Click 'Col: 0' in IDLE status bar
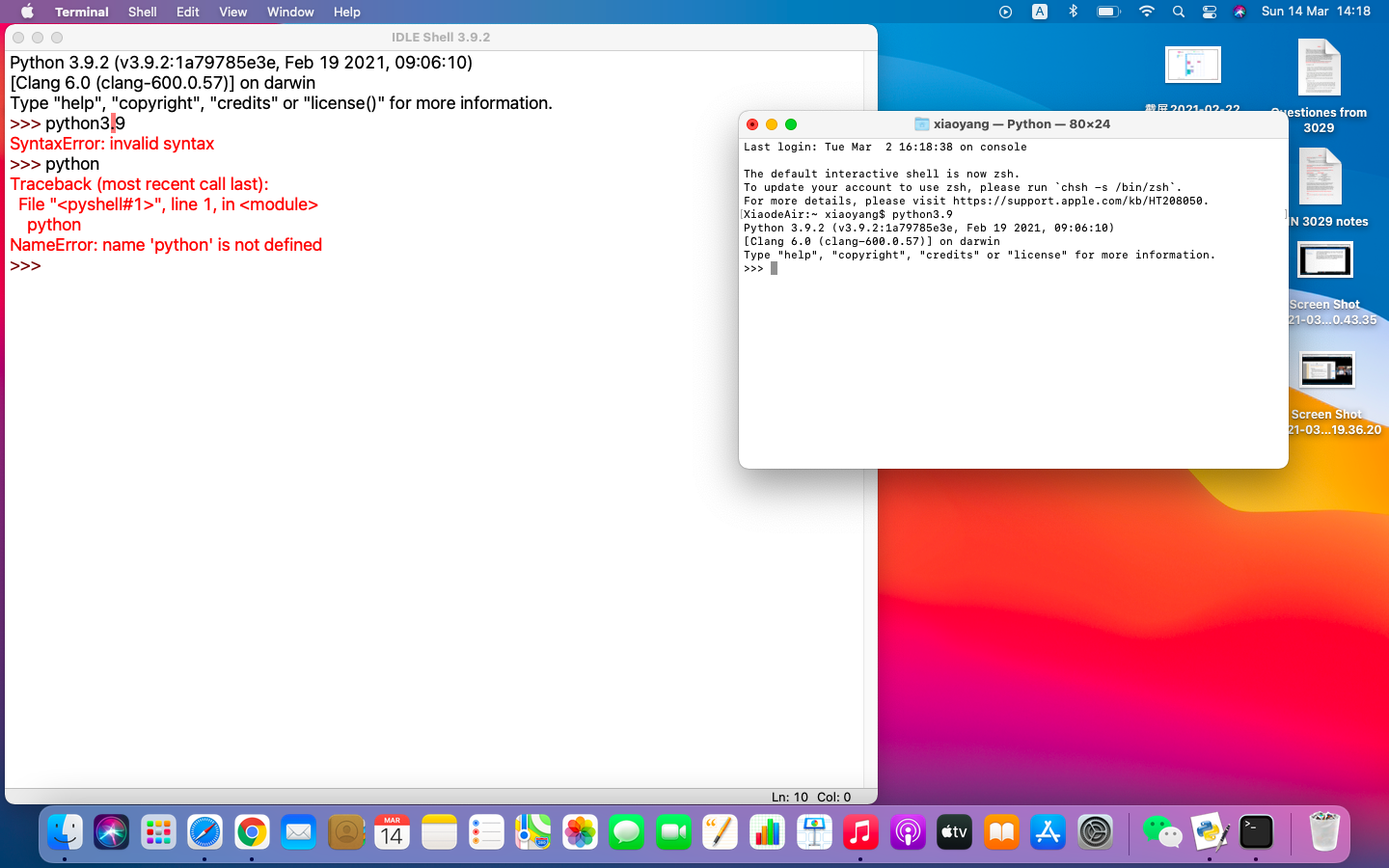The width and height of the screenshot is (1389, 868). tap(834, 798)
